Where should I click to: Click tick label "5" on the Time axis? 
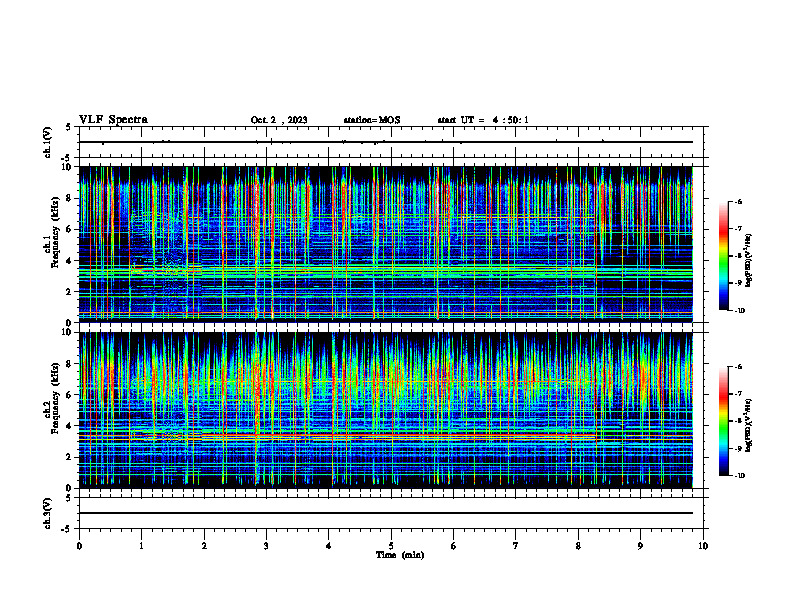391,546
